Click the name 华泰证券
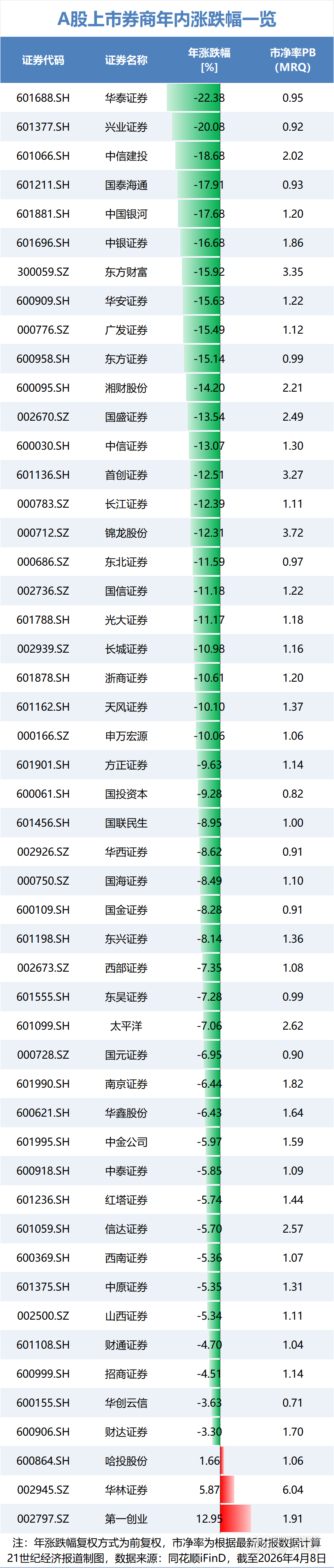This screenshot has width=334, height=1568. (x=126, y=98)
